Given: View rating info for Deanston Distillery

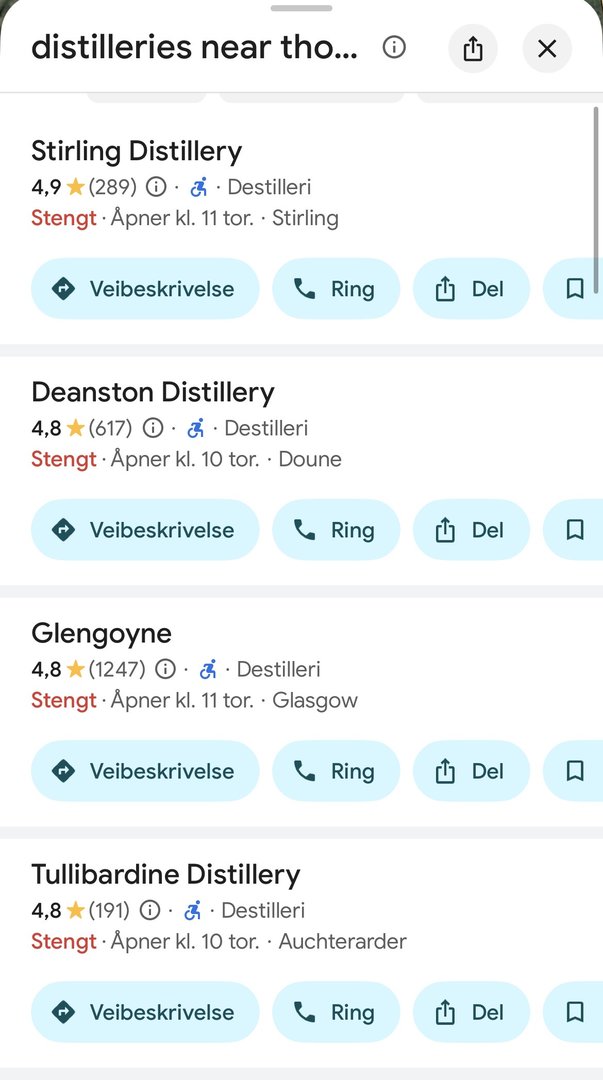Looking at the screenshot, I should (153, 428).
